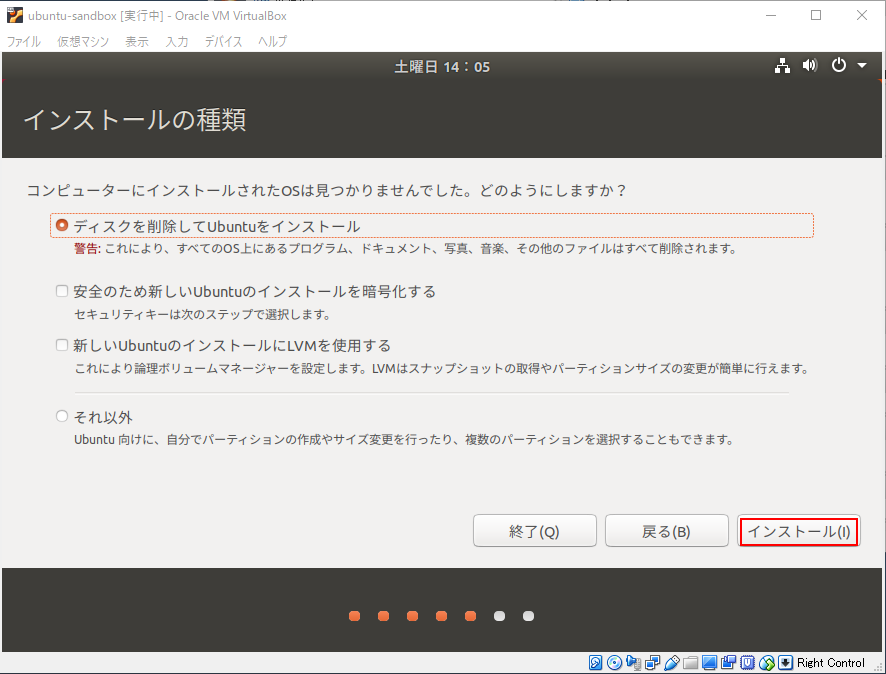The image size is (886, 674).
Task: Open the 表示 menu
Action: [x=137, y=41]
